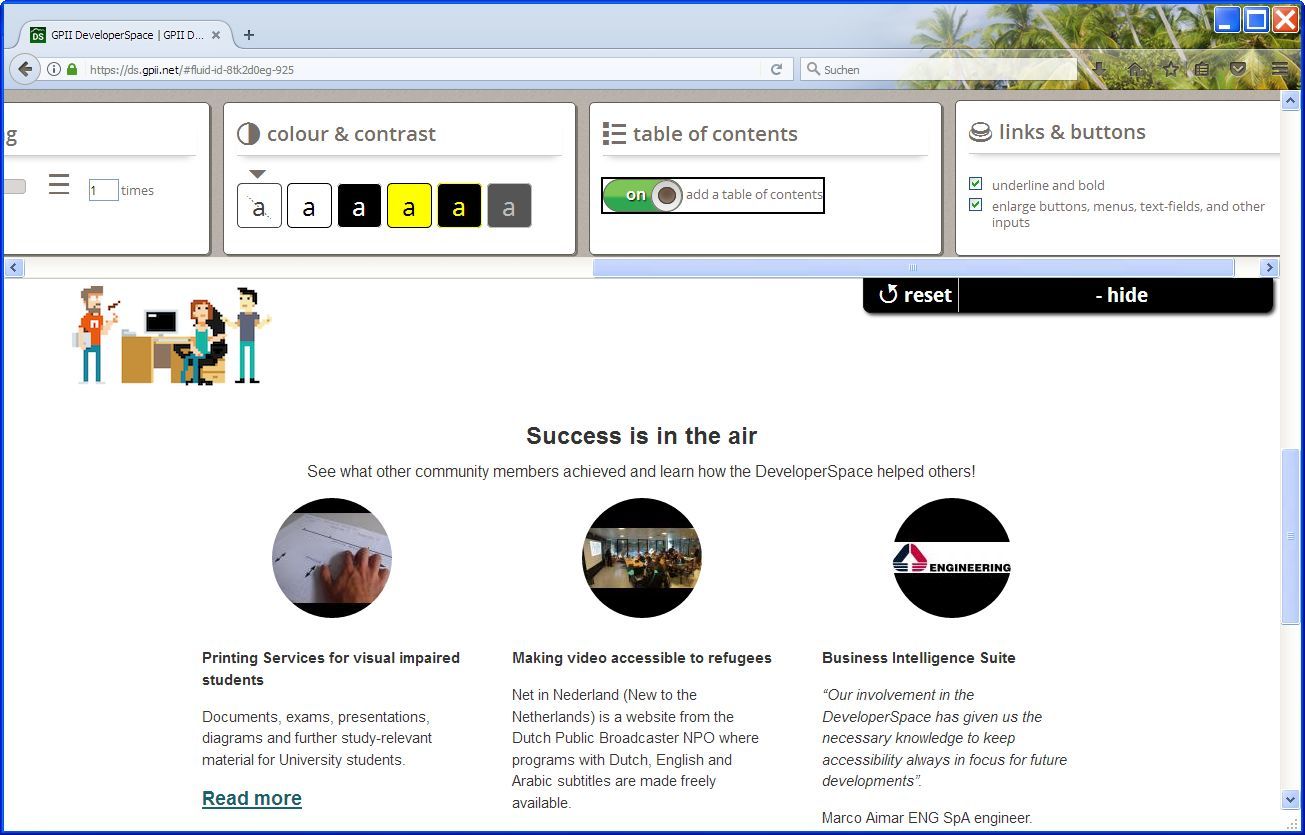
Task: Click the 'Success is in the air' heading
Action: click(x=642, y=436)
